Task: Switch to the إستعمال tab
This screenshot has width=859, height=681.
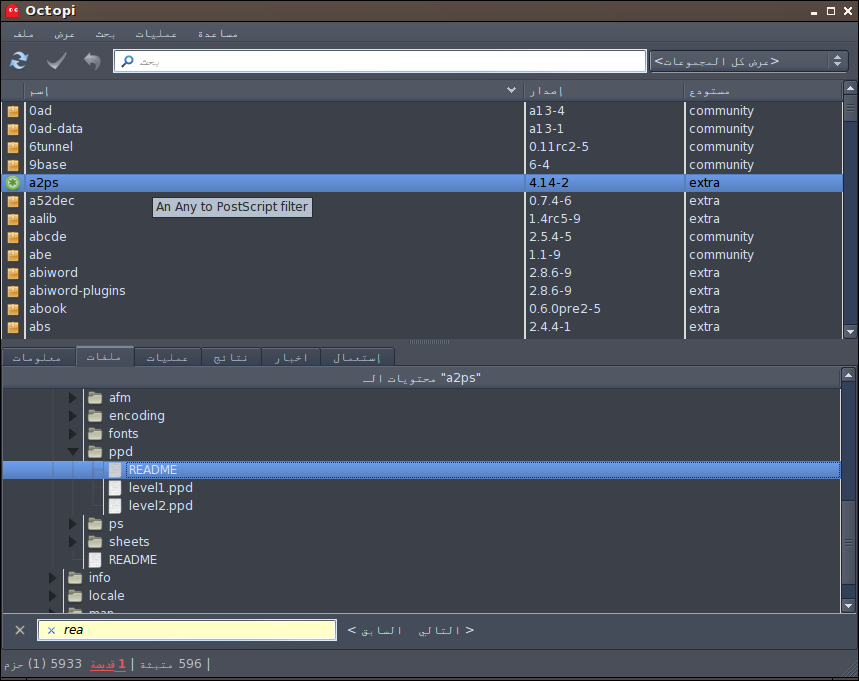Action: pos(357,358)
